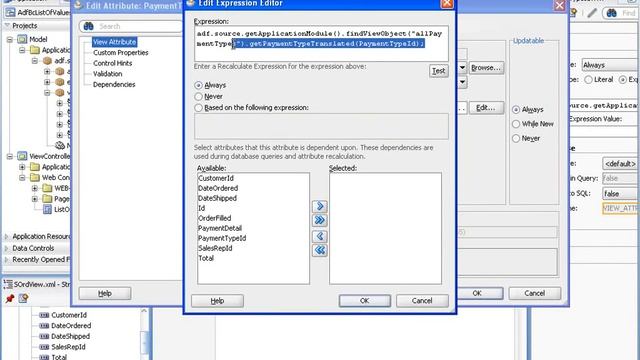Click the pencil edit icon in property inspector
This screenshot has height=360, width=640.
click(x=592, y=13)
